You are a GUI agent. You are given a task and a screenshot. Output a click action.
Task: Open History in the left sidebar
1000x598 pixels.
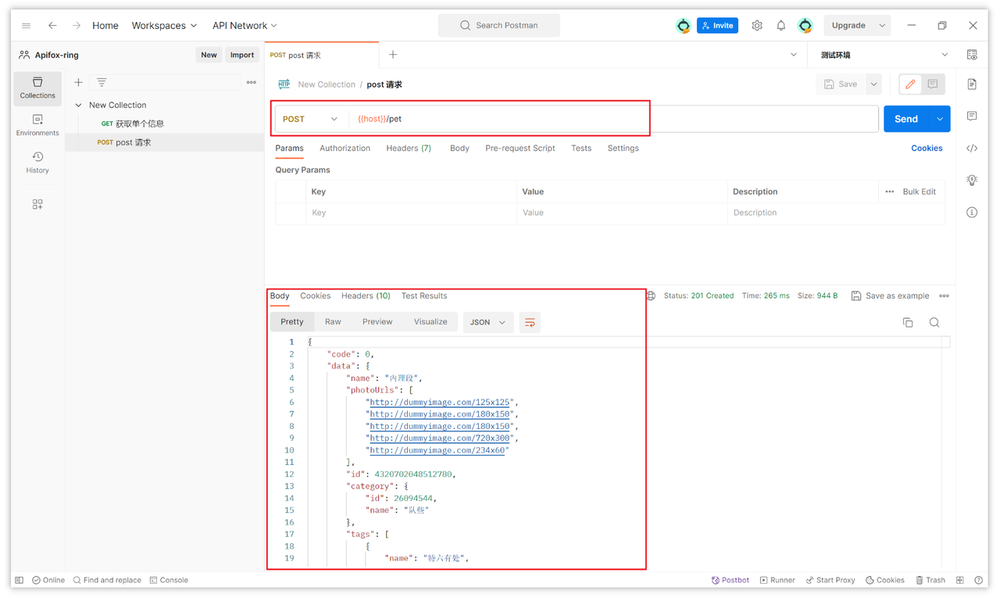[x=37, y=162]
